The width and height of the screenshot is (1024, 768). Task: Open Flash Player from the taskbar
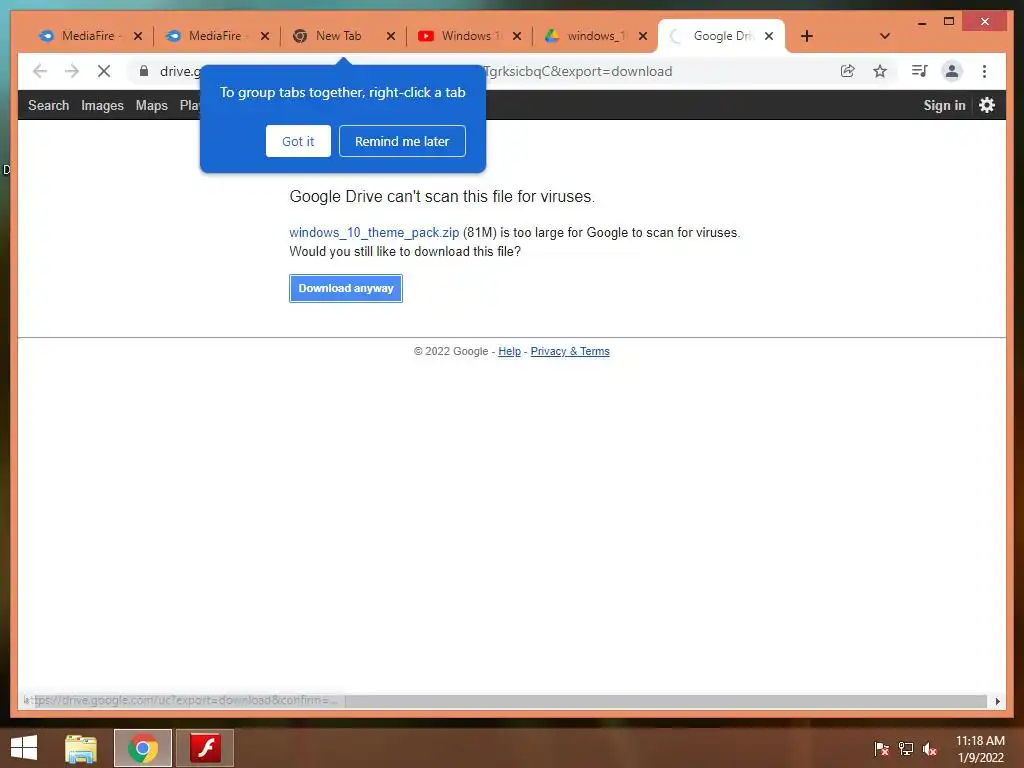(x=205, y=748)
